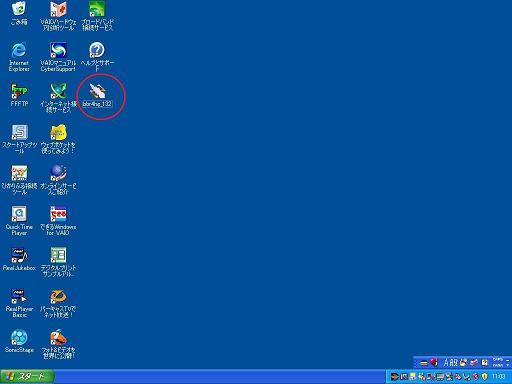Open the Recycle Bin icon

[x=19, y=13]
